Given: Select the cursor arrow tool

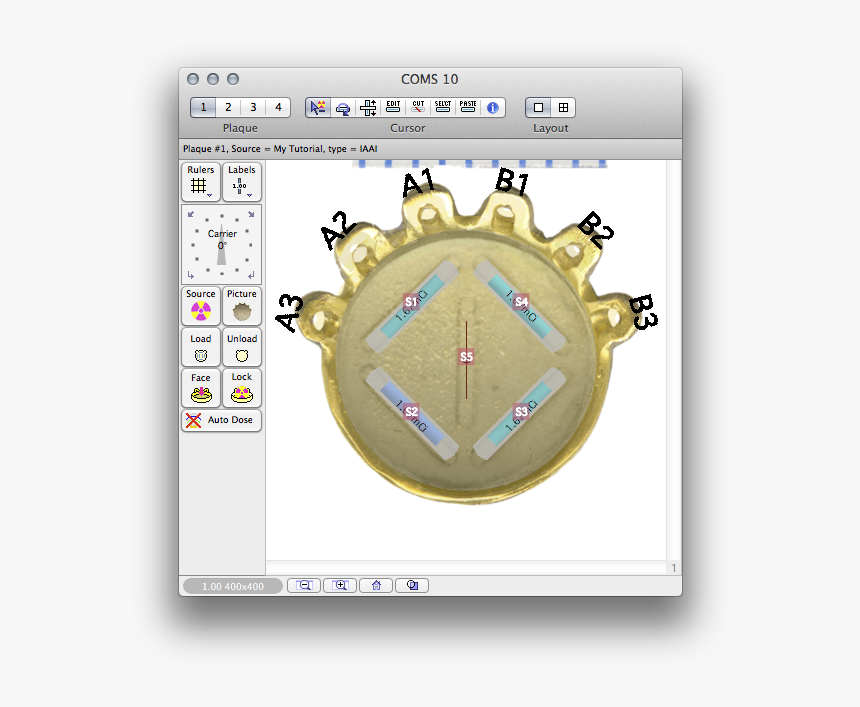Looking at the screenshot, I should point(317,107).
